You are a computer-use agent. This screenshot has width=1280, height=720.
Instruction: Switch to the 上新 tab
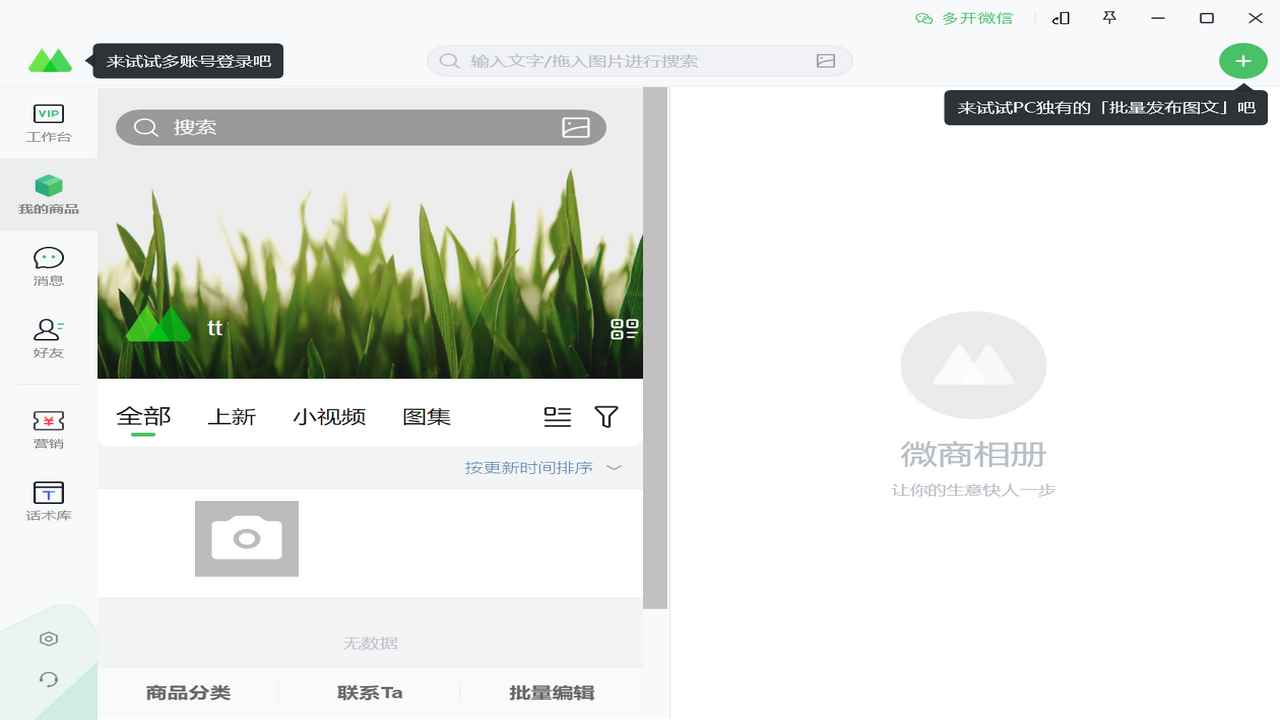click(x=232, y=416)
